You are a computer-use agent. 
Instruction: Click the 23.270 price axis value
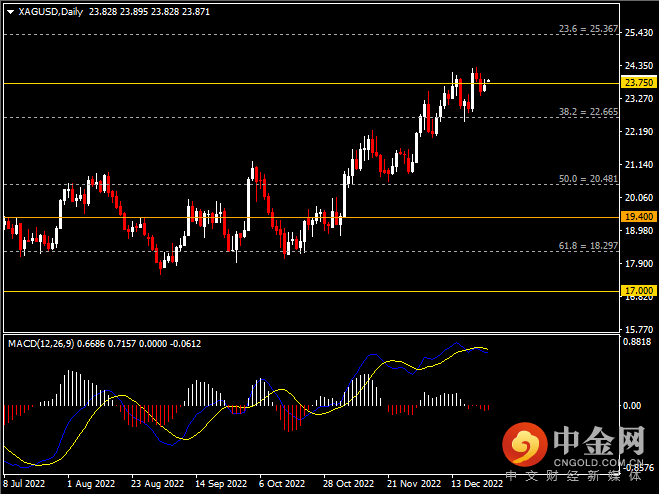pyautogui.click(x=639, y=99)
